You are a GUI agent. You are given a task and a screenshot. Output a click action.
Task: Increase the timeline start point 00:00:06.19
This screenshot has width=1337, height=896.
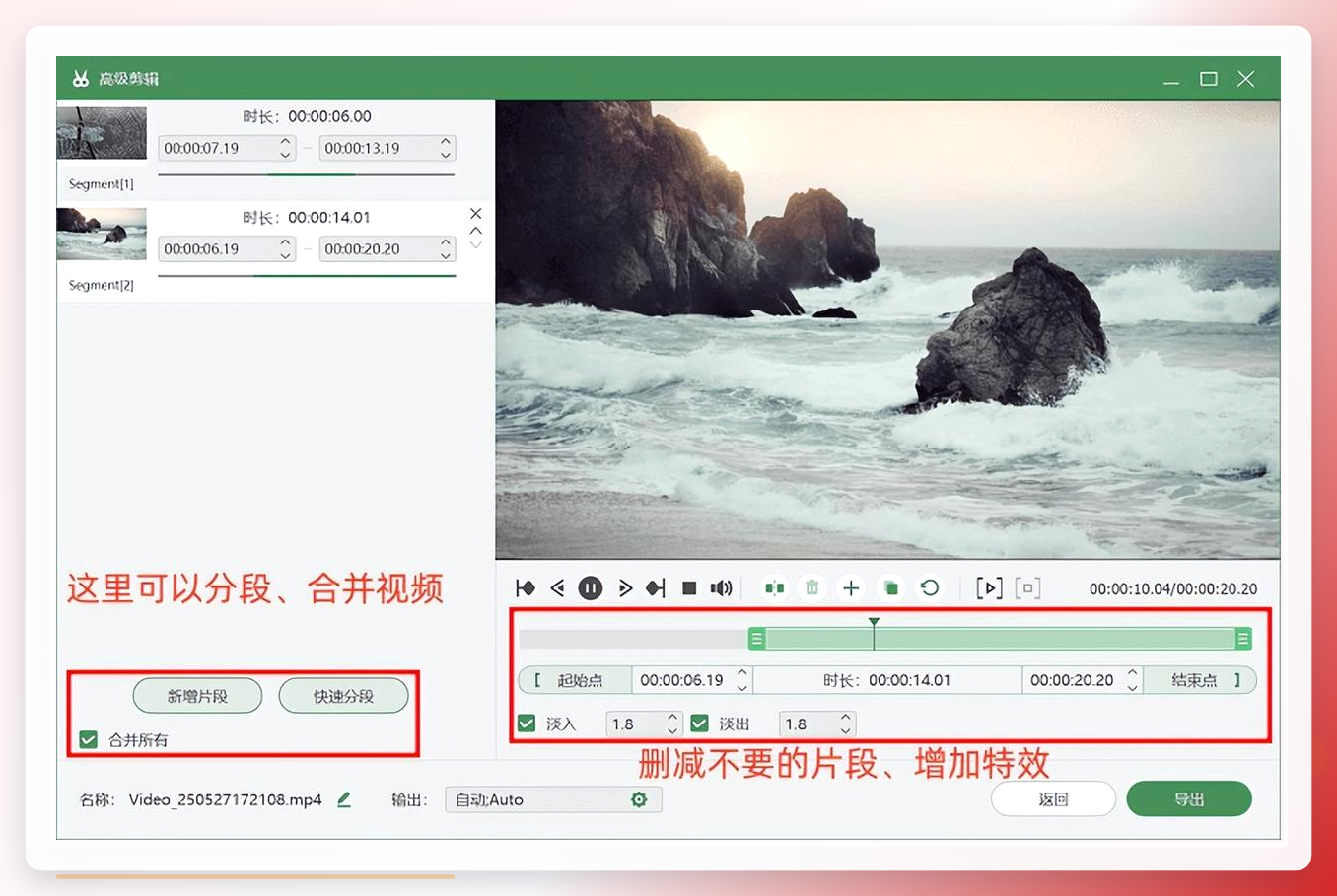point(742,673)
